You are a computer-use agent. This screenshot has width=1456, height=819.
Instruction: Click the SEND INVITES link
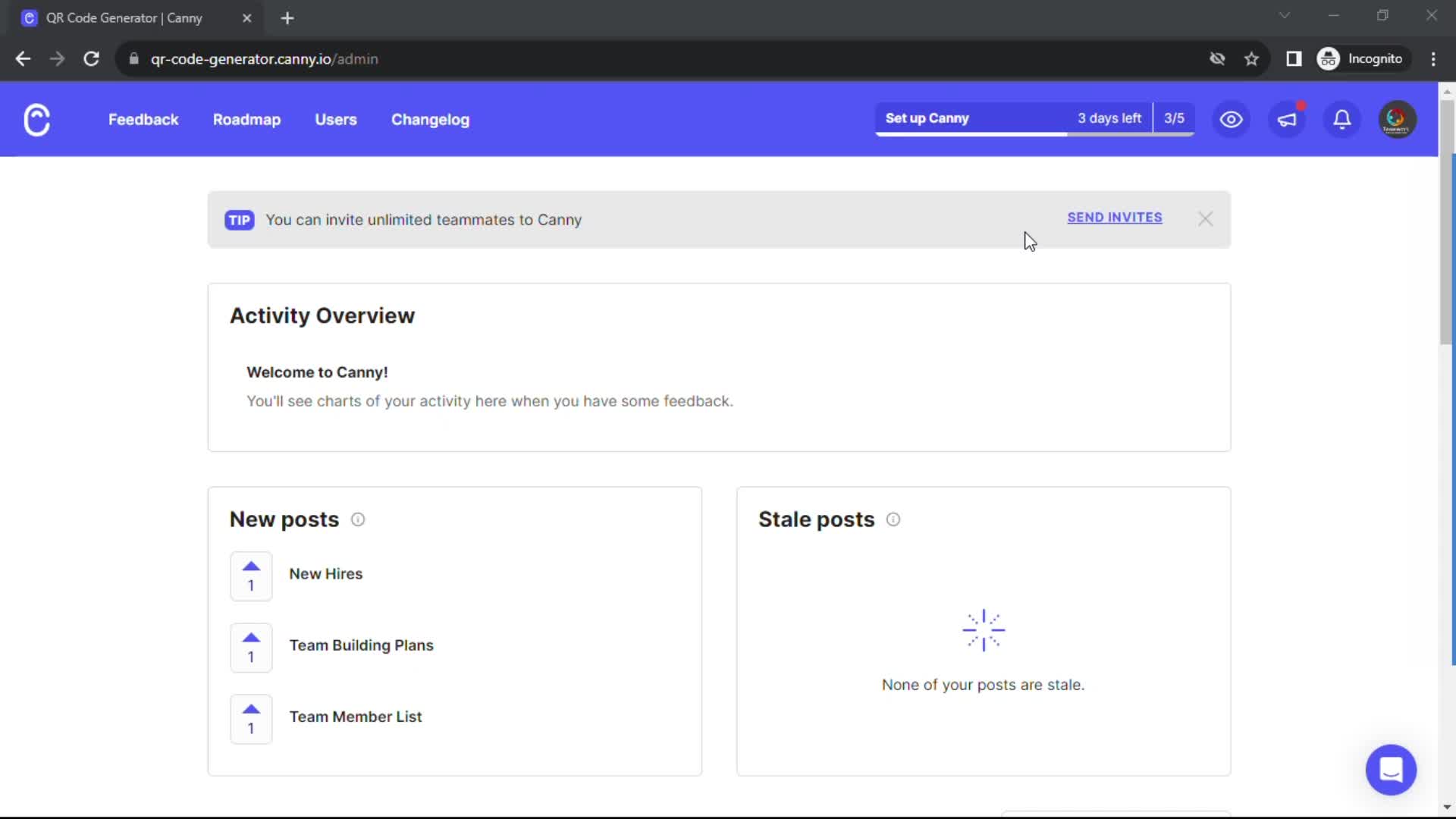(1115, 218)
